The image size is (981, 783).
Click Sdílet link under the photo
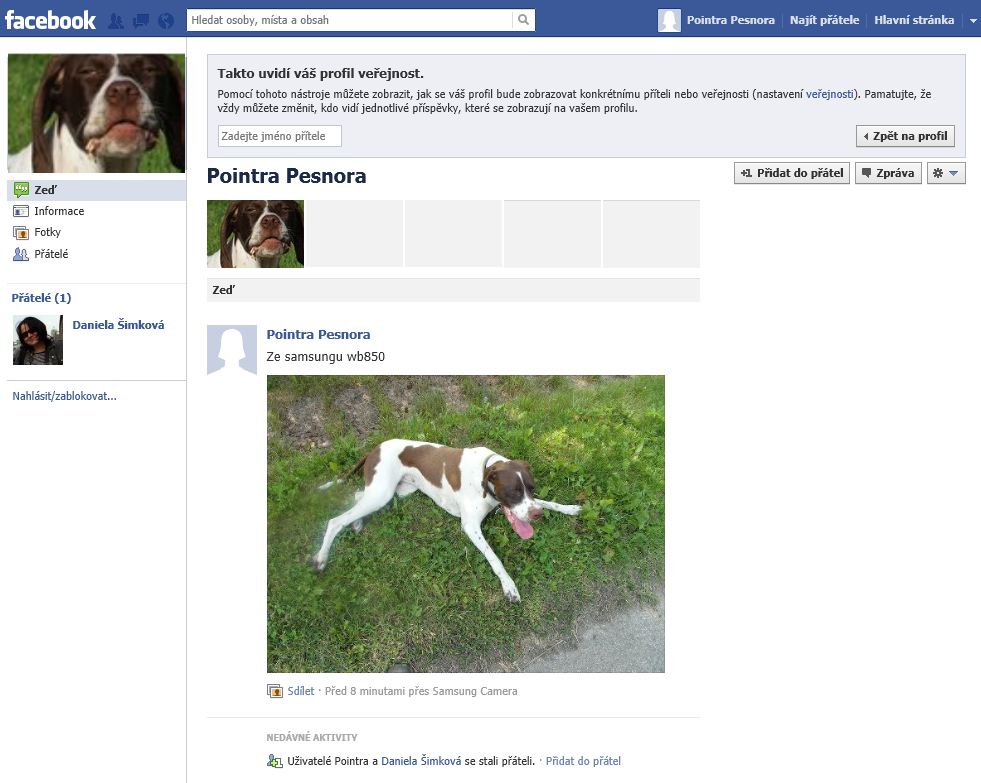(x=300, y=691)
